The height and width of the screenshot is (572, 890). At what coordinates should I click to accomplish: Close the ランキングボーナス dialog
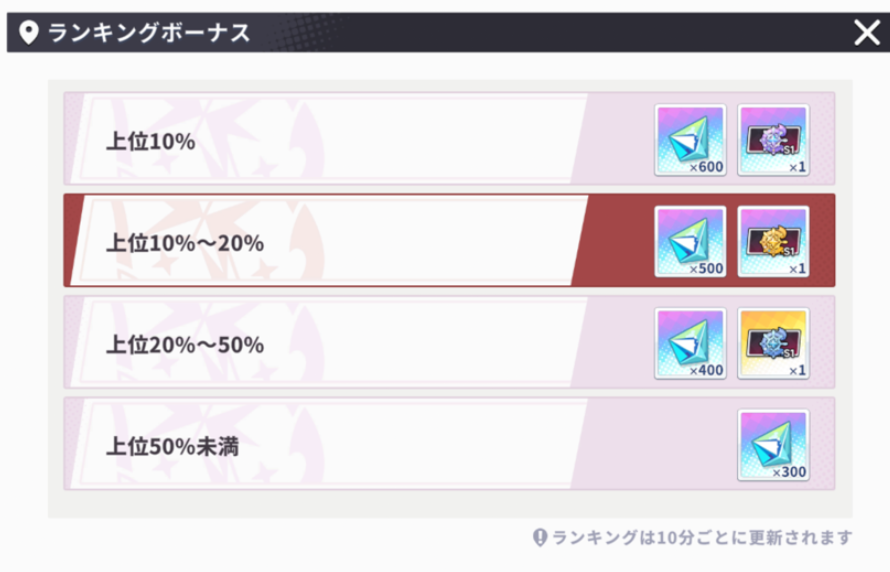coord(866,33)
